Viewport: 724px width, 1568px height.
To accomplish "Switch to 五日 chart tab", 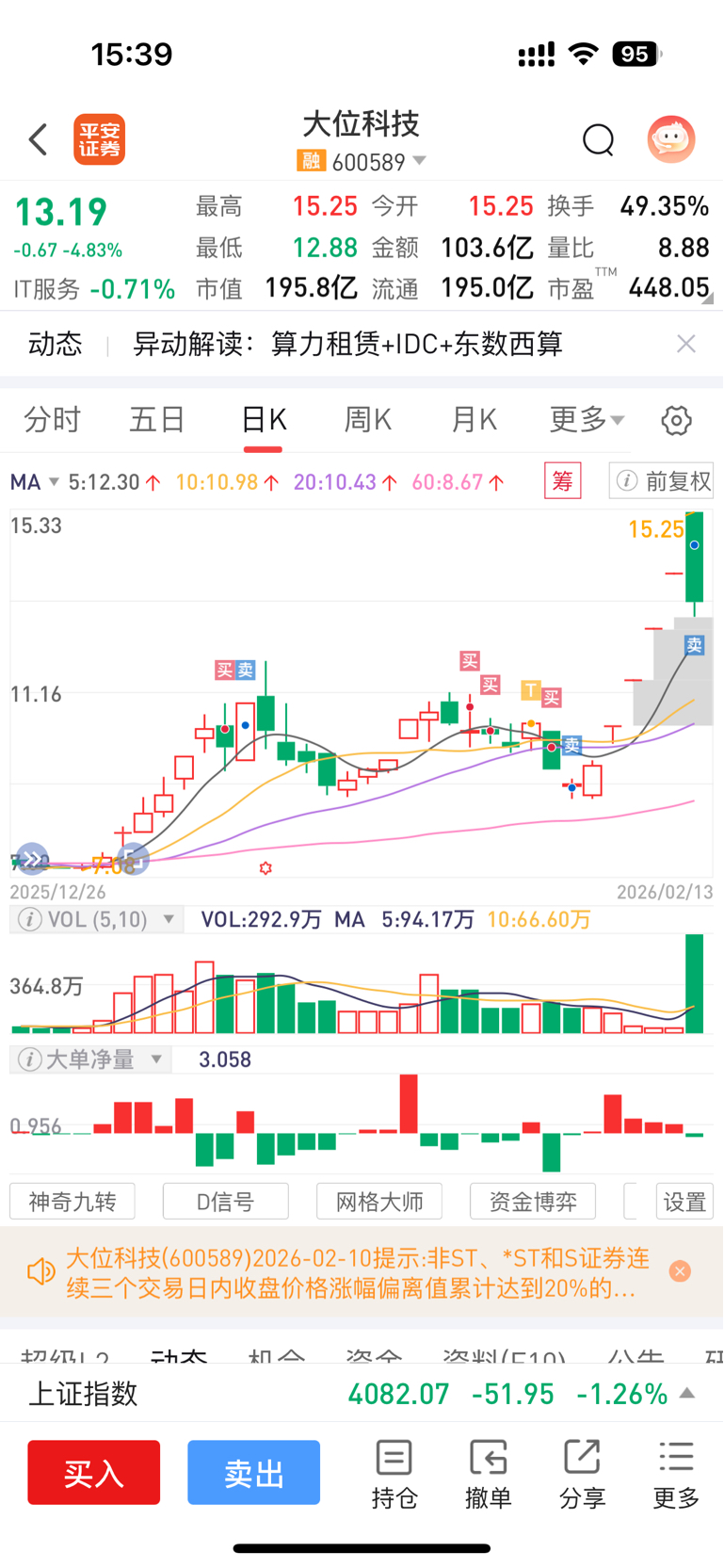I will (x=157, y=419).
